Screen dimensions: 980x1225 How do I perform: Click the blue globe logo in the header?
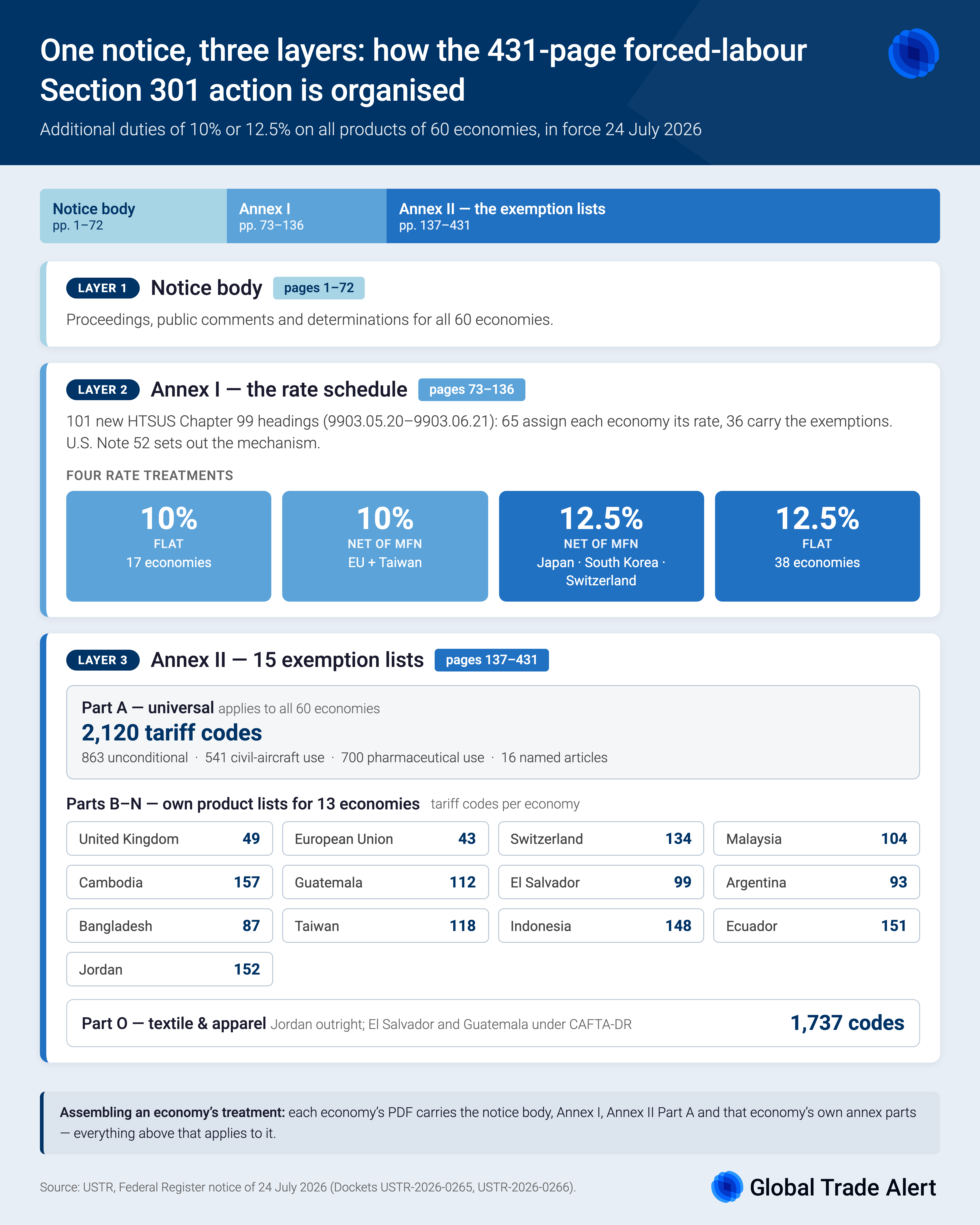[x=914, y=53]
